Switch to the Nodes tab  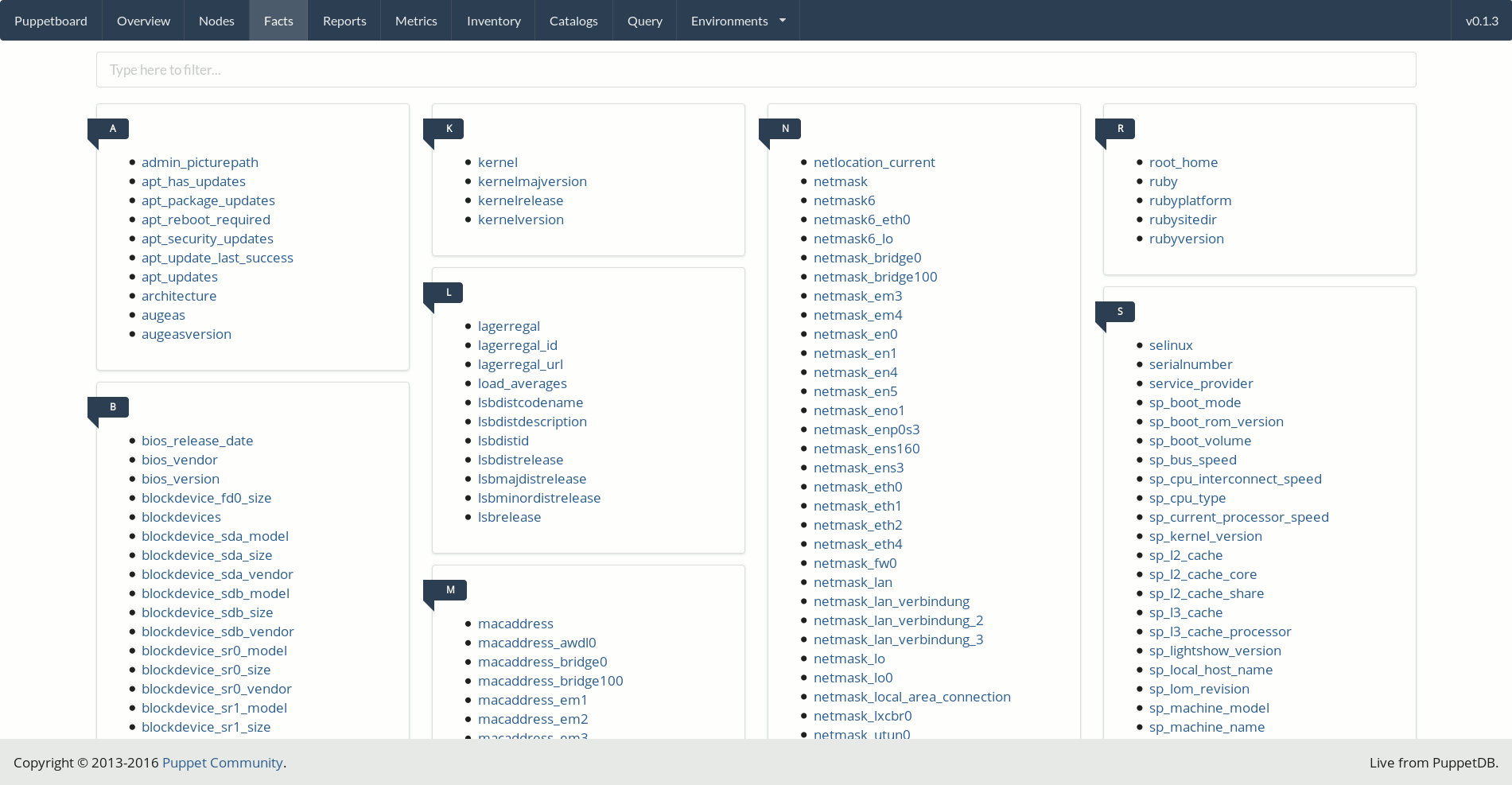pos(216,21)
